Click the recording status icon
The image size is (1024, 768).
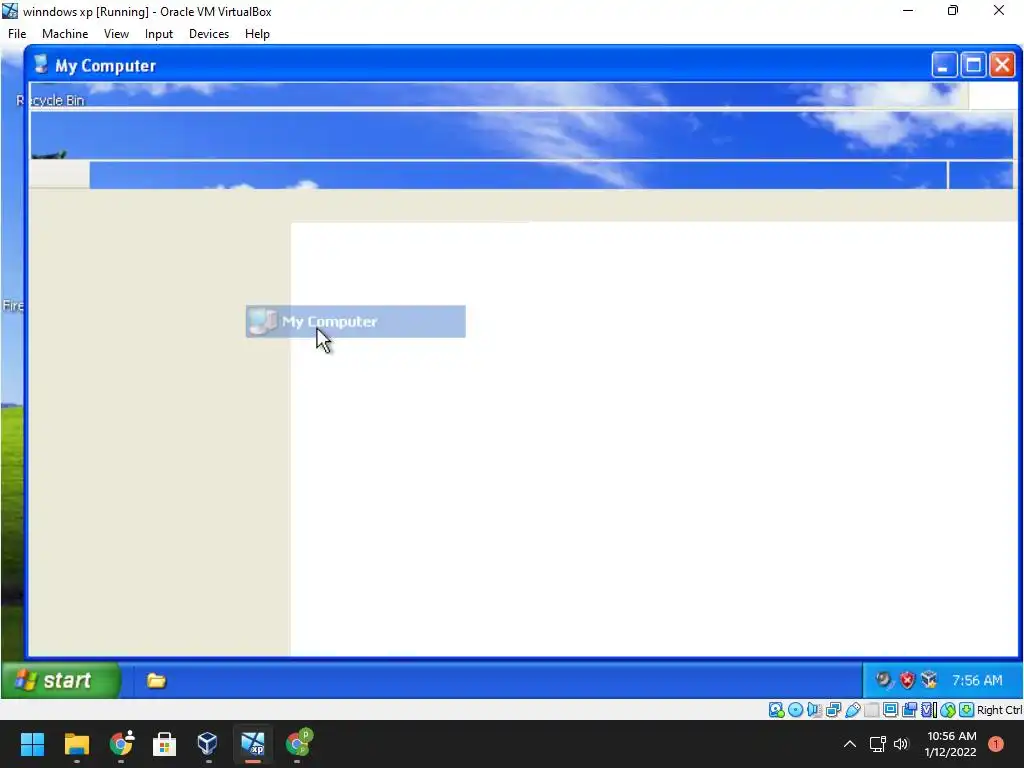point(909,710)
